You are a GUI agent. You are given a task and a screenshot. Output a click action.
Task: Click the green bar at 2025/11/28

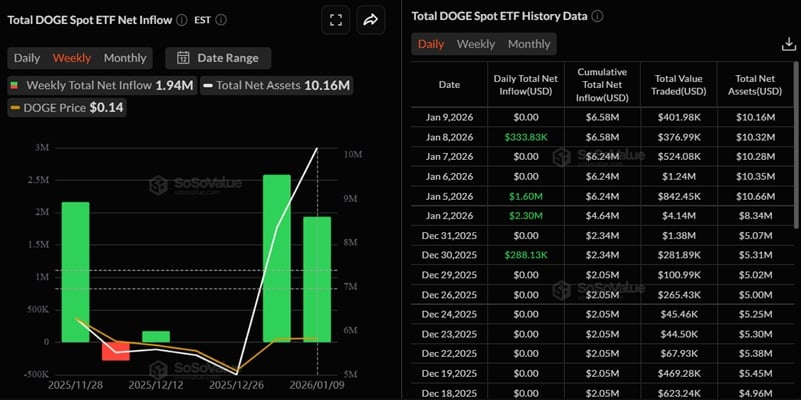[76, 272]
